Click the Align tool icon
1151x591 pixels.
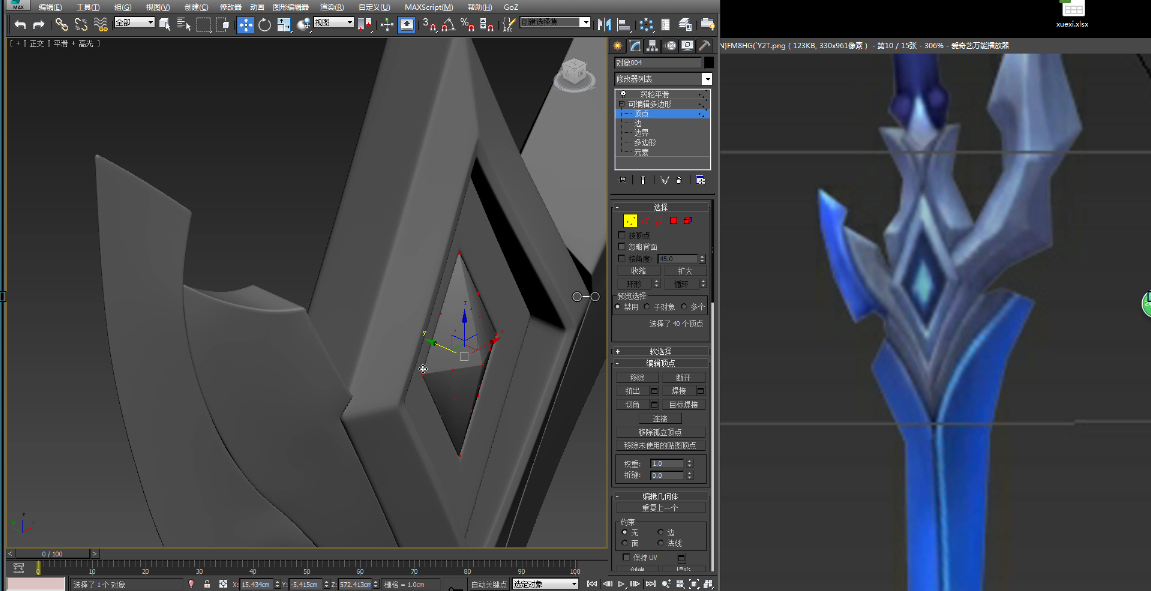point(624,24)
